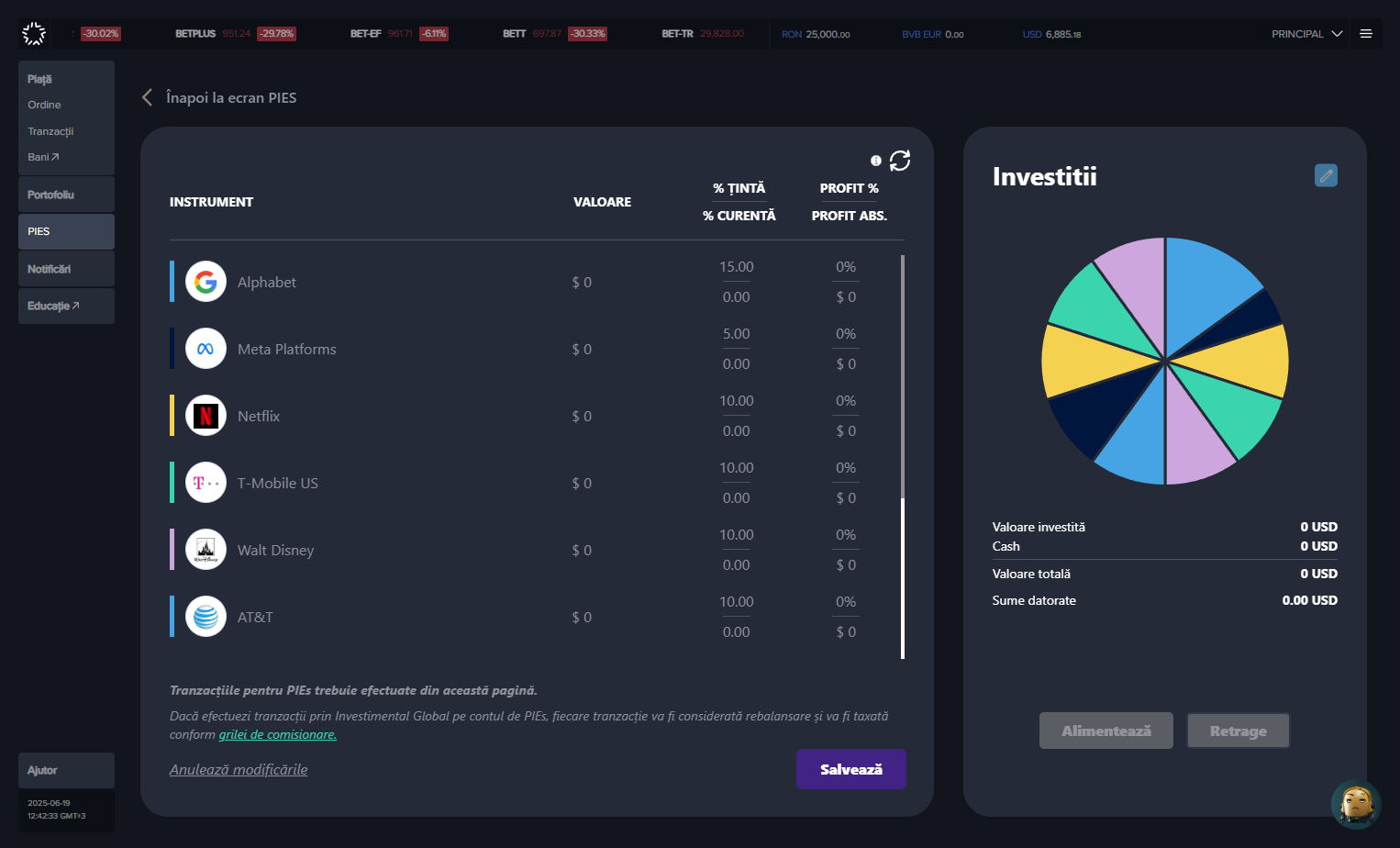Edit the Investitii pie

point(1326,175)
